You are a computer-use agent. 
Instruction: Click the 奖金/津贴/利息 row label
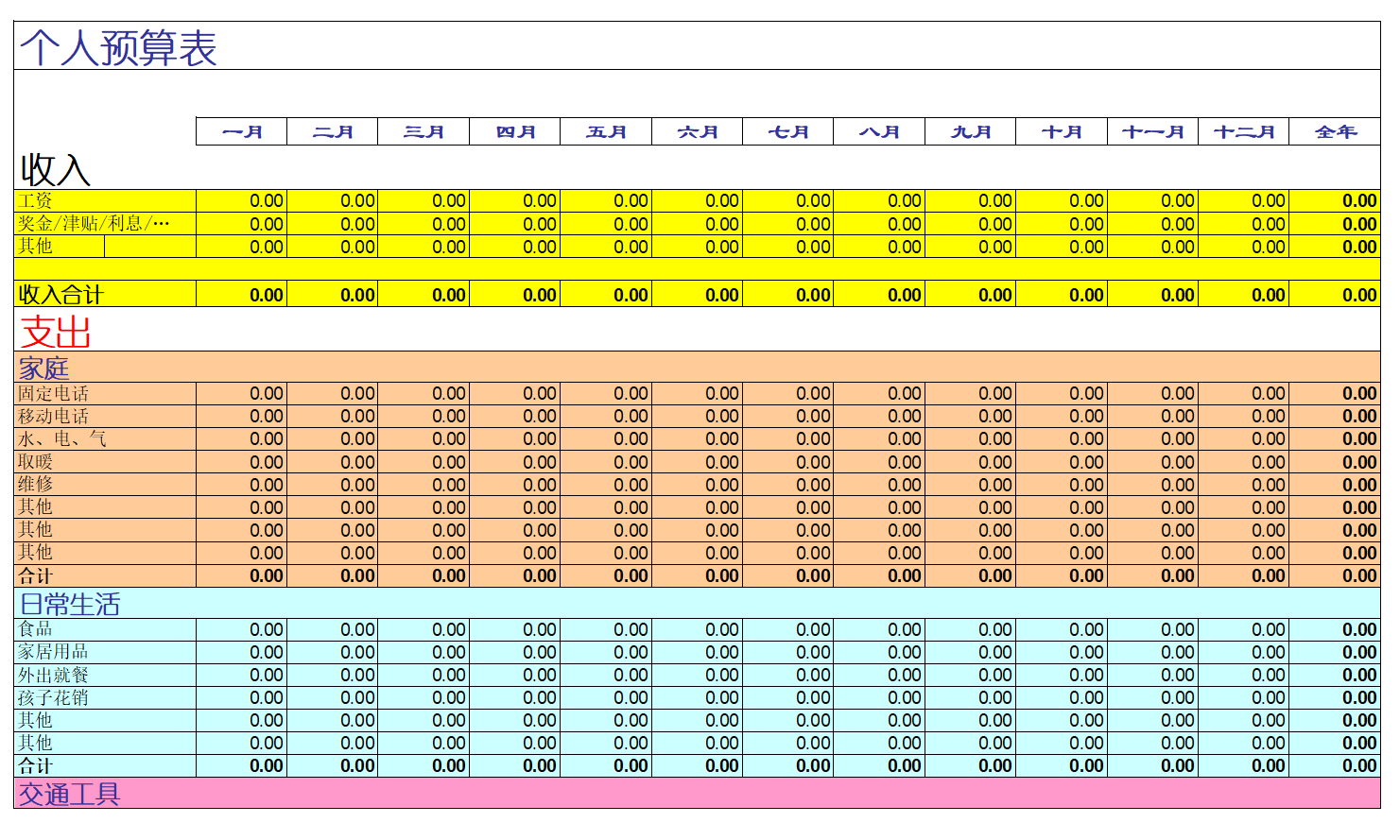click(94, 224)
